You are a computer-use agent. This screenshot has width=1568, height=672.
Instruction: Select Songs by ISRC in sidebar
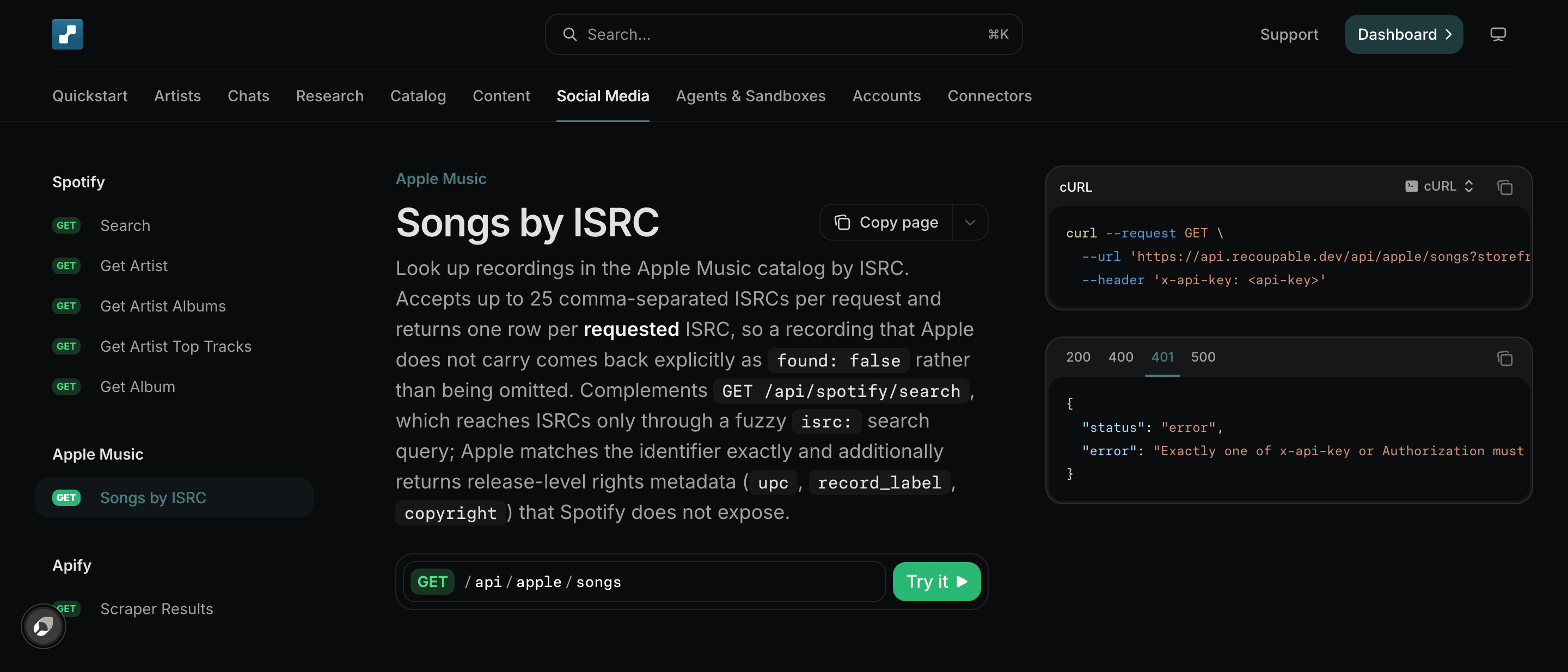[x=174, y=497]
